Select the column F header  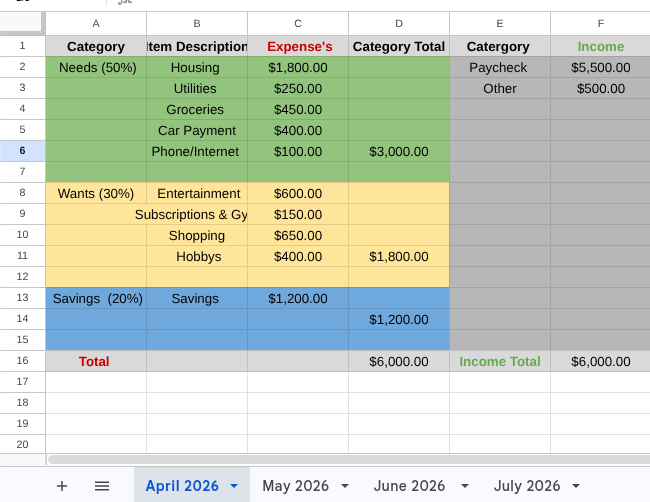[600, 23]
